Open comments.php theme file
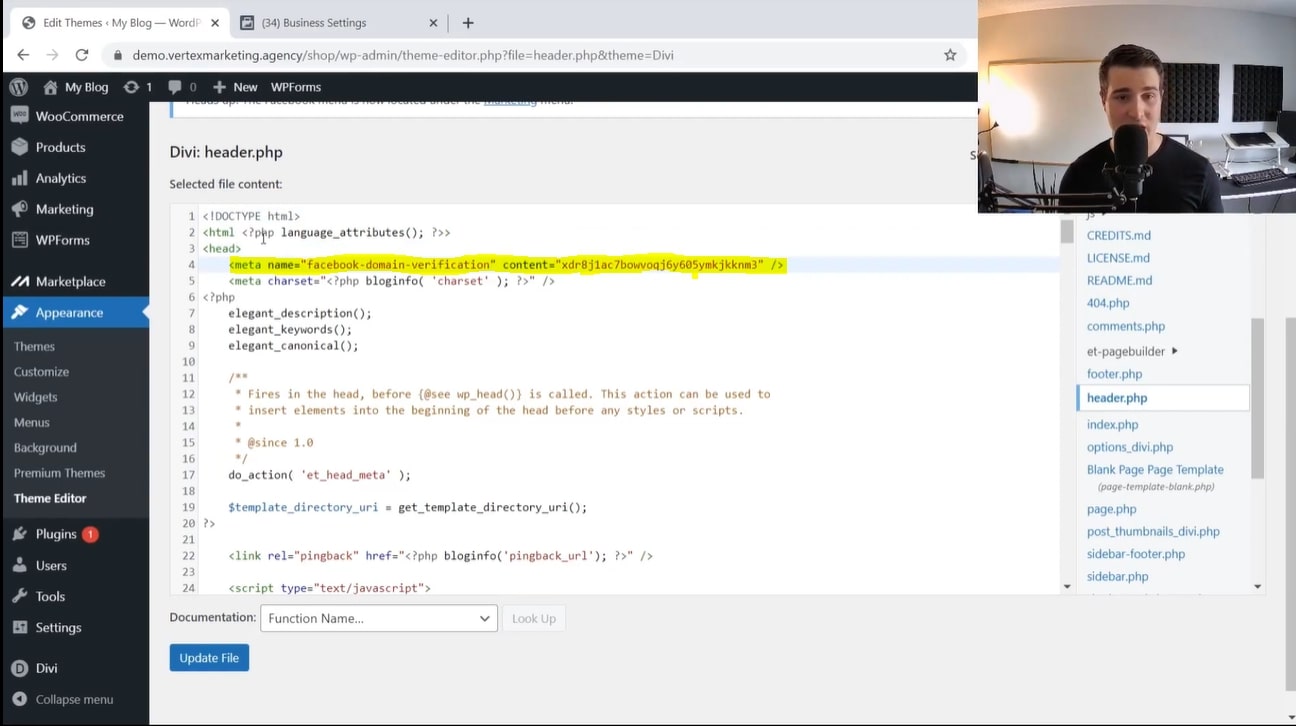 (x=1126, y=326)
